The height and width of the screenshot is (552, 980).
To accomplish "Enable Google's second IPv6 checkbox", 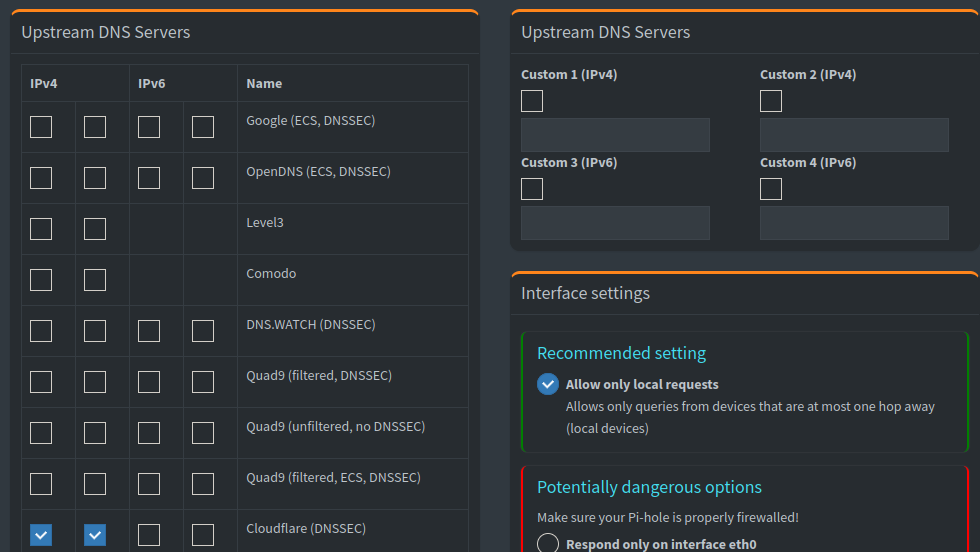I will pos(203,127).
